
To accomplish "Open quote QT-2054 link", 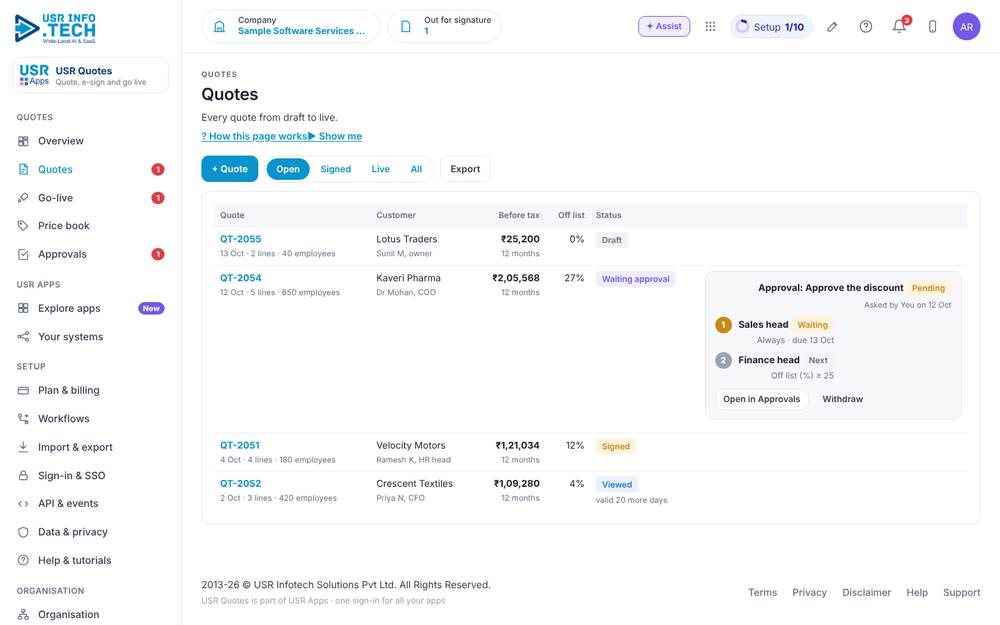I will point(240,278).
